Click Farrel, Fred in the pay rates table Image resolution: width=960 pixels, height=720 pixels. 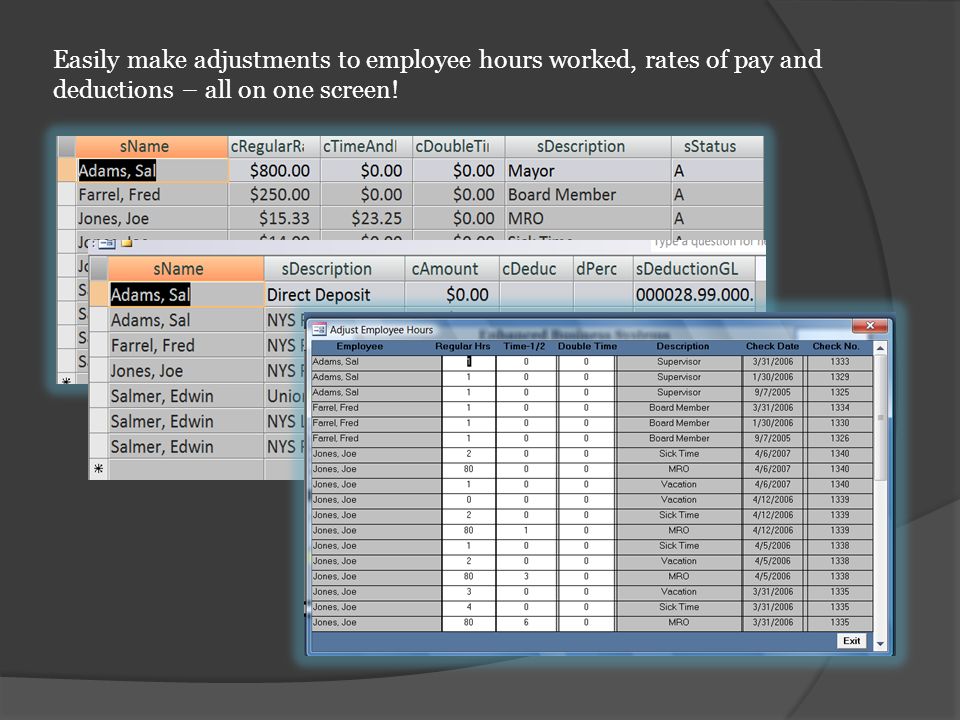(152, 195)
